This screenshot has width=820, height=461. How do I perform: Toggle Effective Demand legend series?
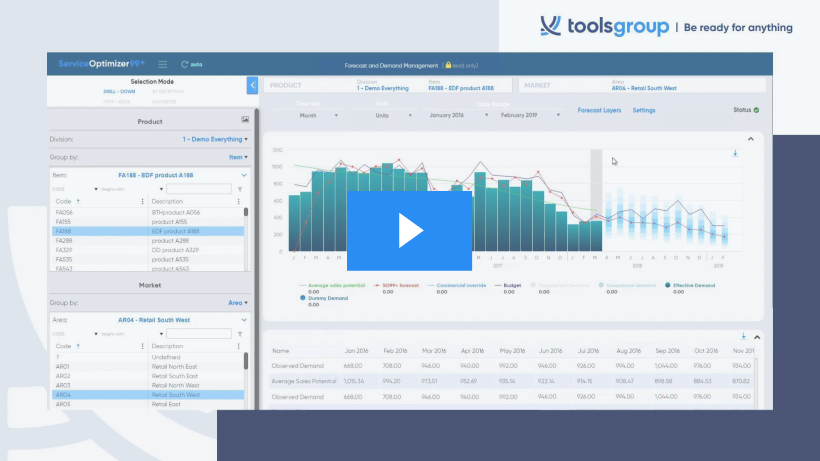[x=690, y=285]
